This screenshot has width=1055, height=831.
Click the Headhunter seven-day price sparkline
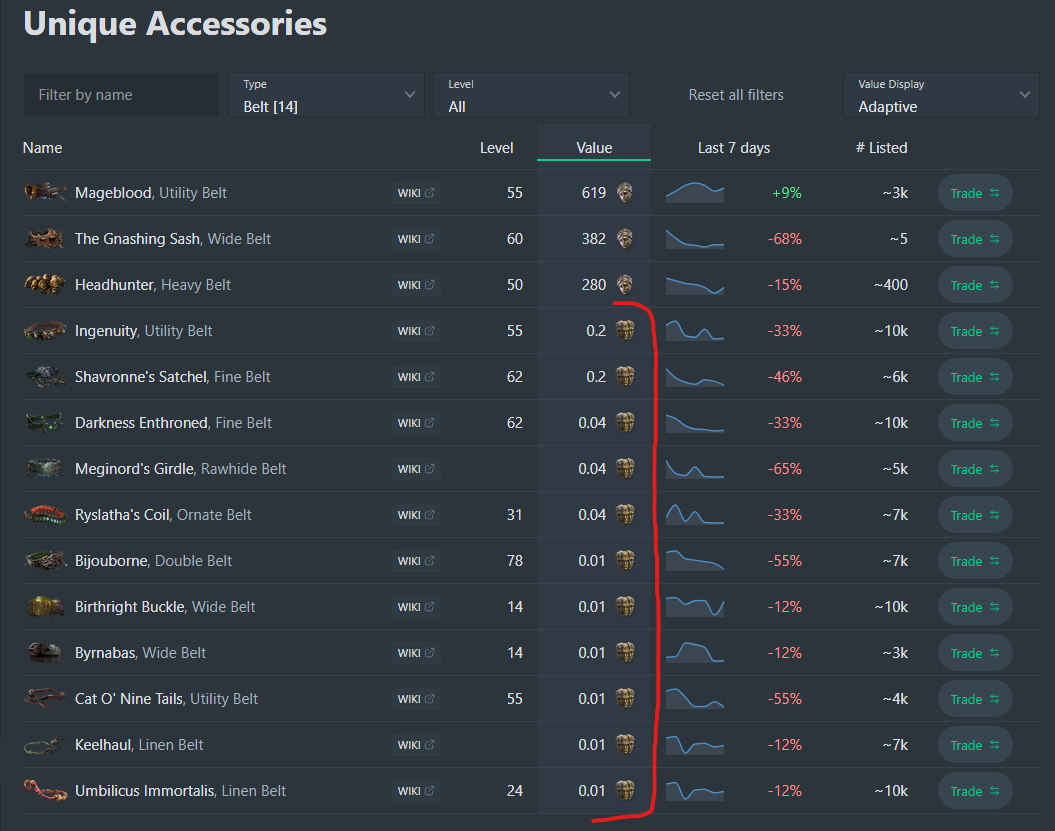[695, 285]
